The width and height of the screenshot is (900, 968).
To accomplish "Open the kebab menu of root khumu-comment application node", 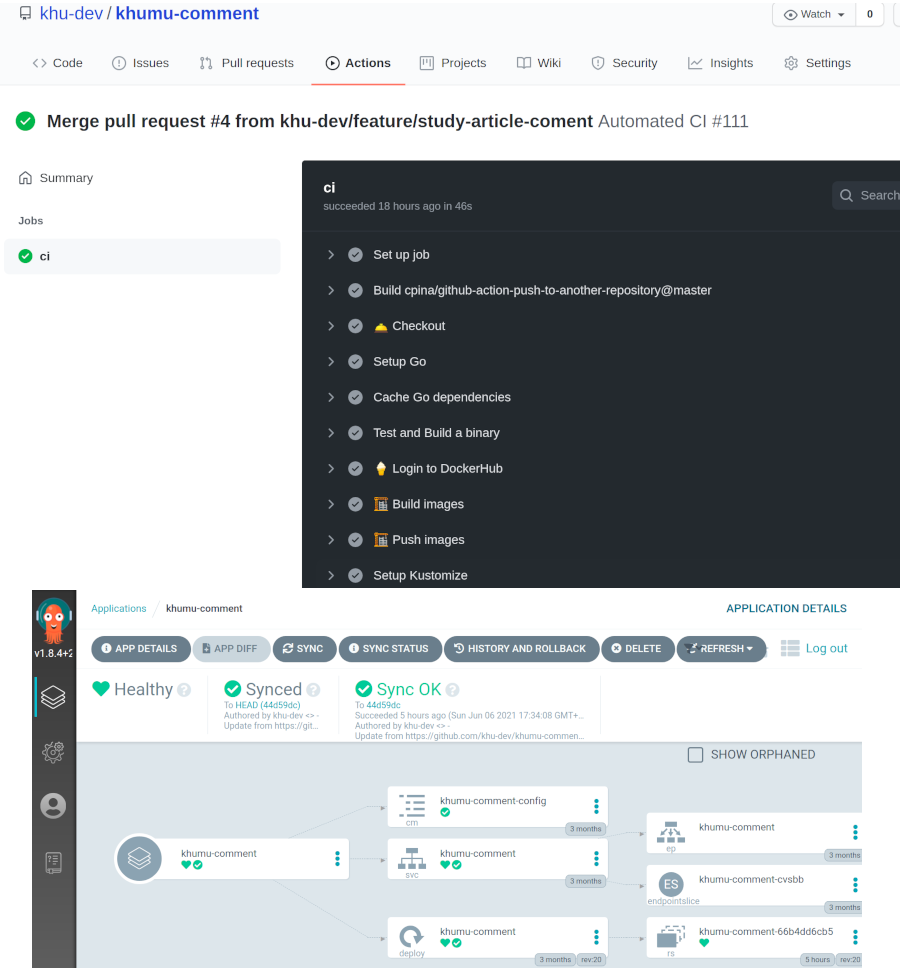I will pyautogui.click(x=337, y=858).
